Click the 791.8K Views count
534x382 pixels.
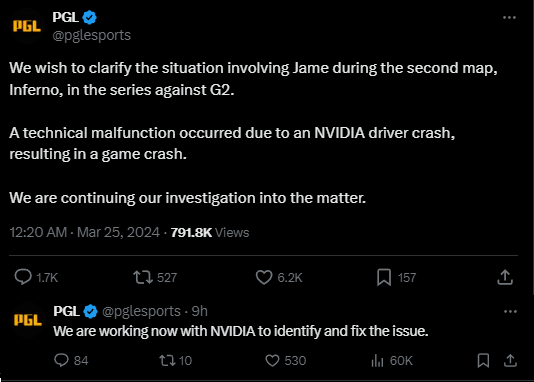[210, 233]
